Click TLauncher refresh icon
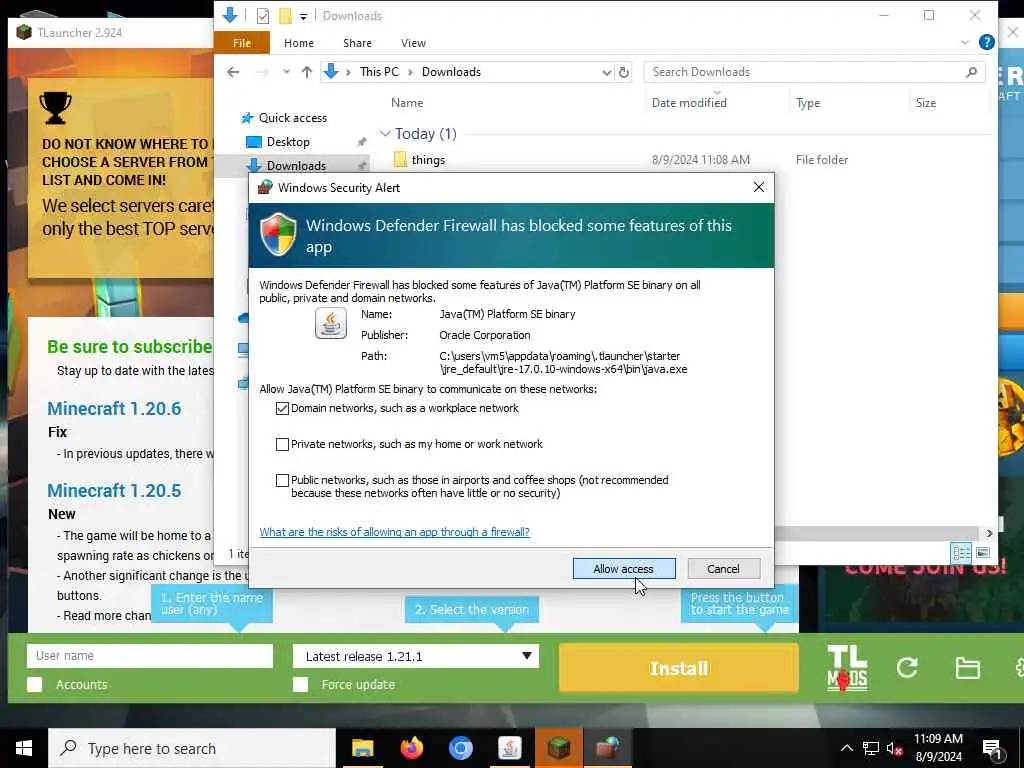The width and height of the screenshot is (1024, 768). point(907,667)
